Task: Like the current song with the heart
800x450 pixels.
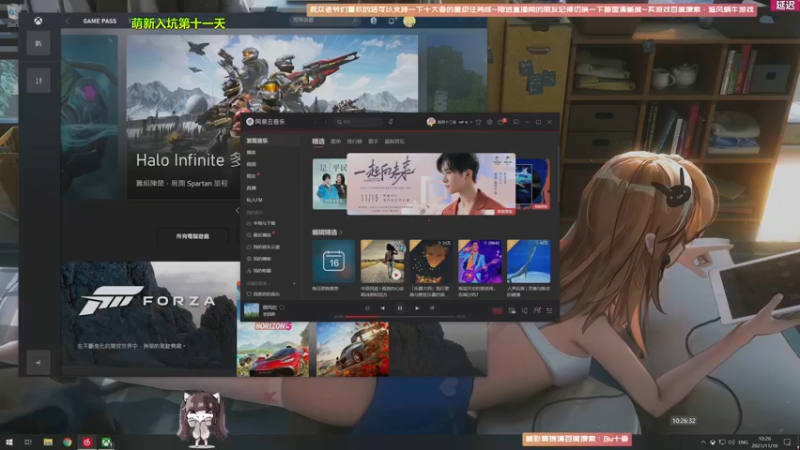Action: tap(282, 308)
